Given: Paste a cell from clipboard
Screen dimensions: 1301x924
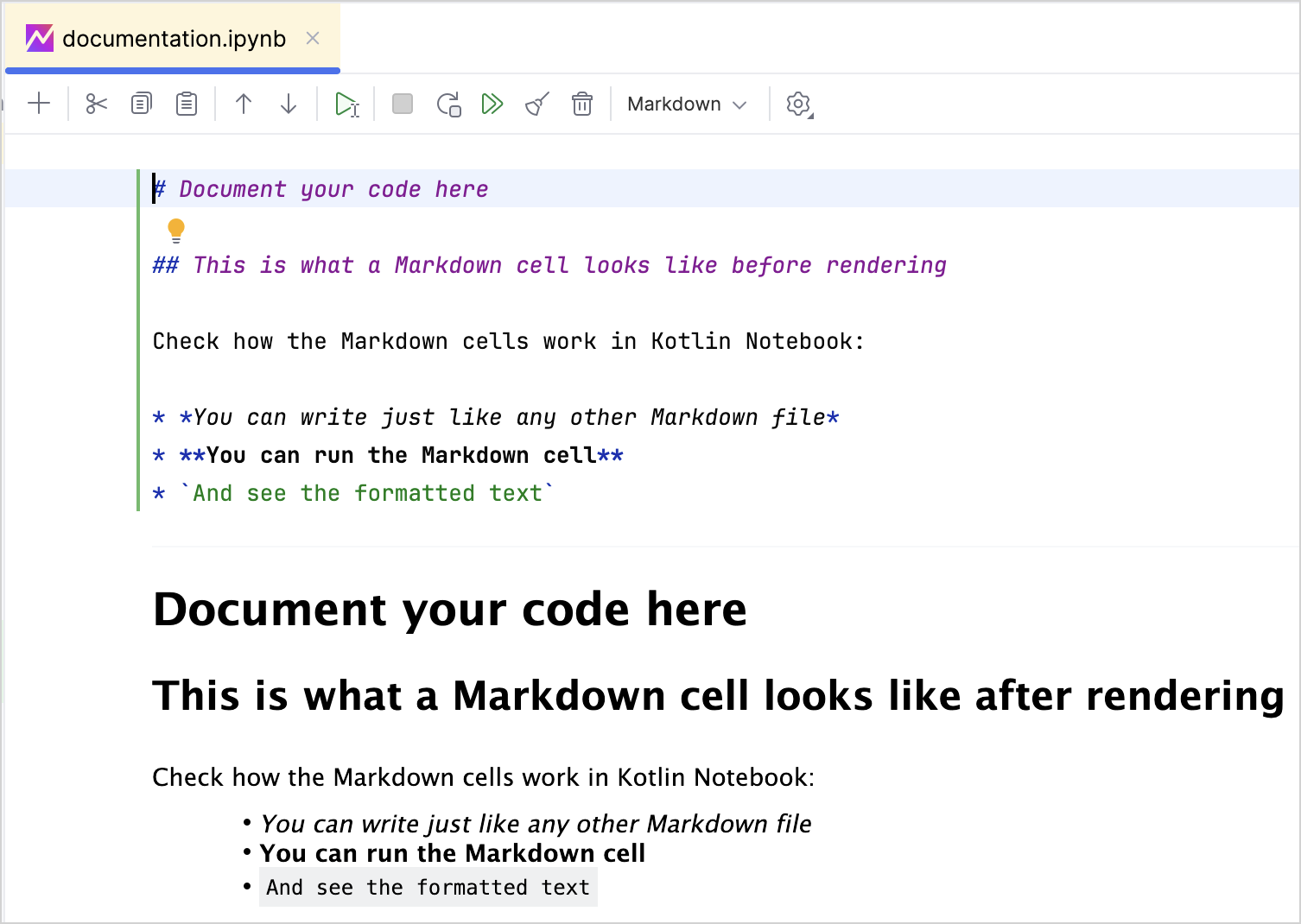Looking at the screenshot, I should click(x=186, y=104).
